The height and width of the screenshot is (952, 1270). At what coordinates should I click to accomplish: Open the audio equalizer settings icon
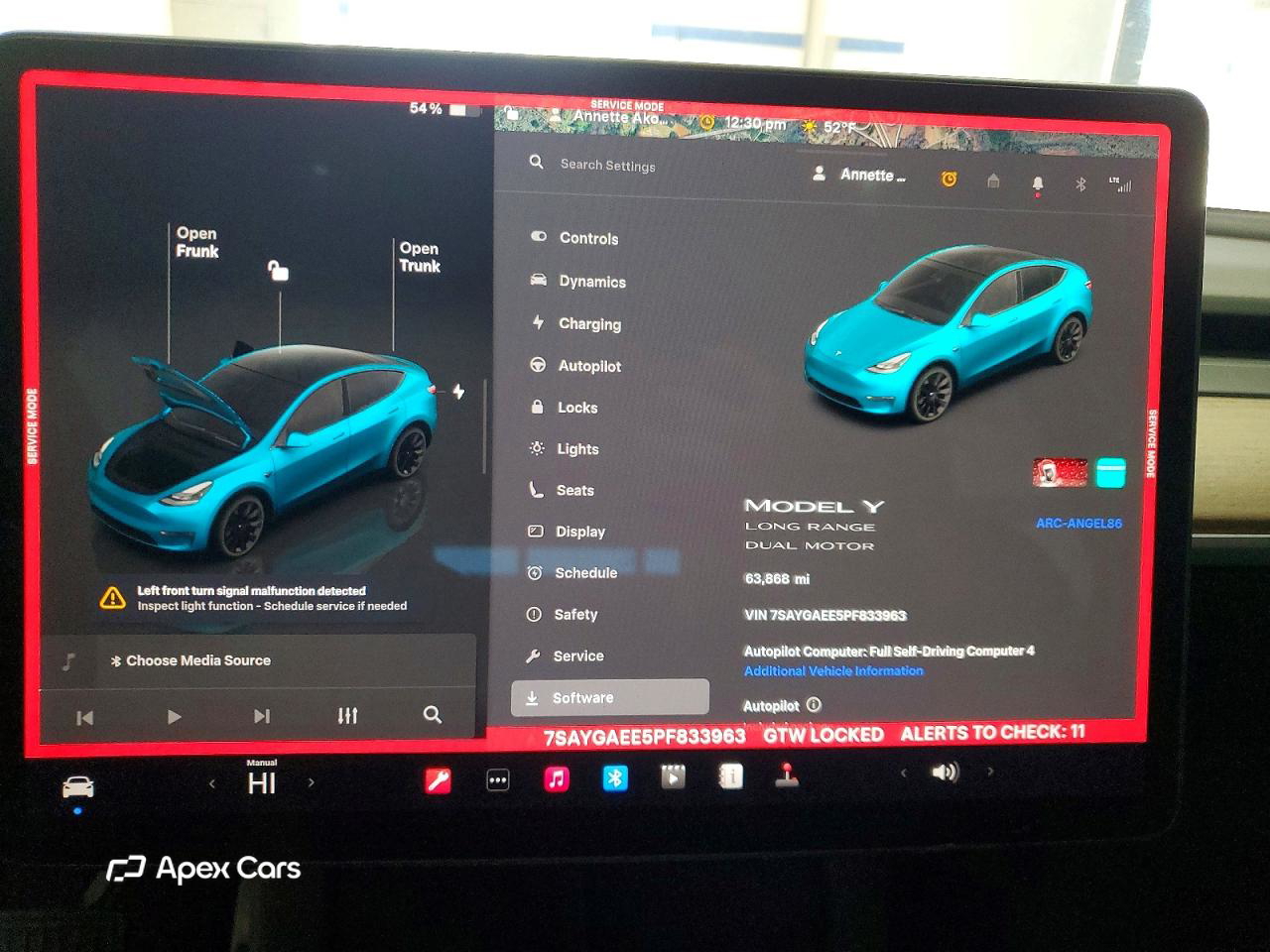pos(347,715)
